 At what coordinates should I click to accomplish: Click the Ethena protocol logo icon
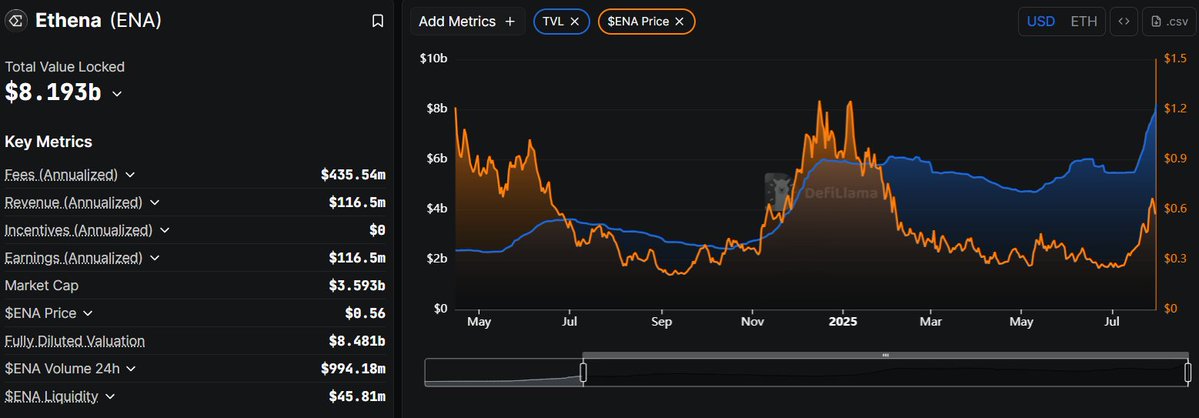tap(16, 21)
